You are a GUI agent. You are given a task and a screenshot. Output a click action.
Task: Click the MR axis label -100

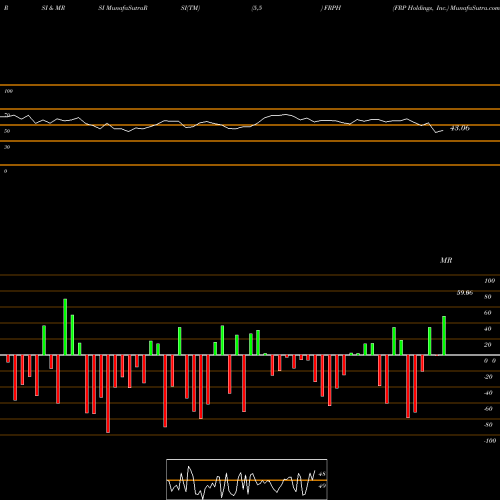(x=489, y=441)
